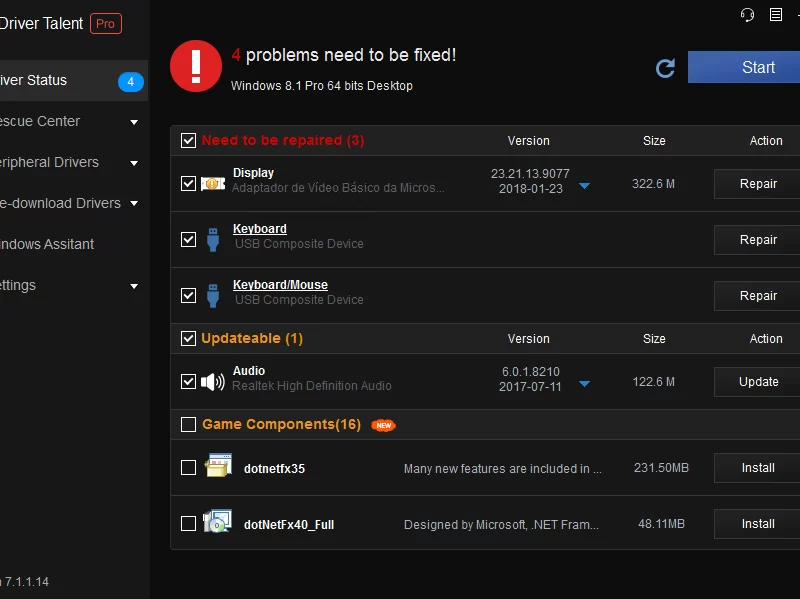Click the dotnetfx35 package icon
Viewport: 800px width, 599px height.
tap(218, 465)
